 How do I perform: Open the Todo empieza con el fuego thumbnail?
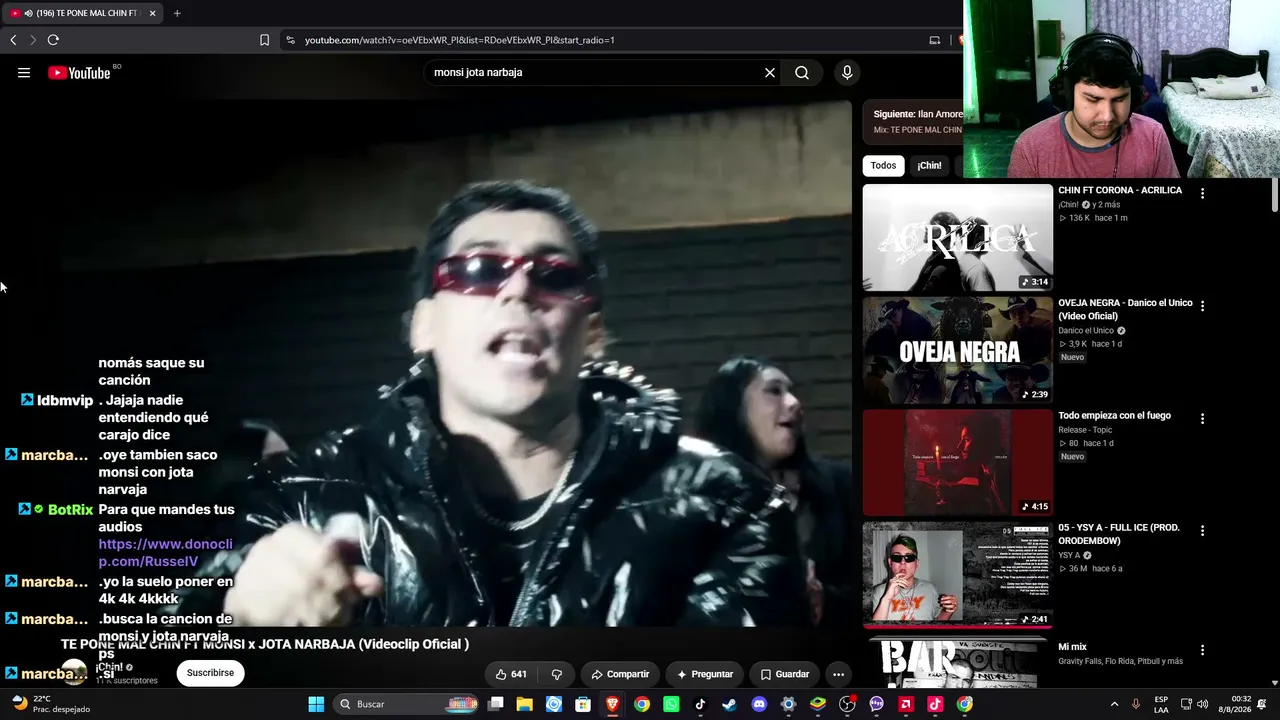[x=958, y=463]
